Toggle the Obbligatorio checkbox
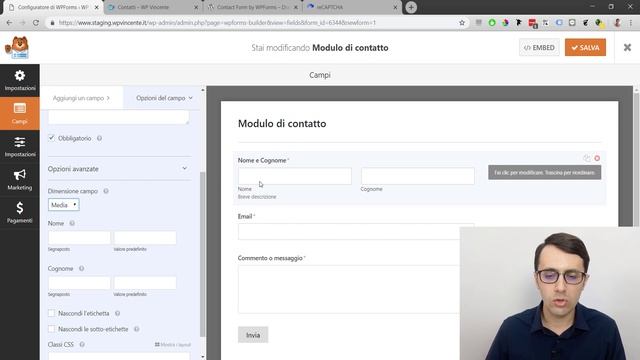The image size is (640, 360). click(x=51, y=138)
